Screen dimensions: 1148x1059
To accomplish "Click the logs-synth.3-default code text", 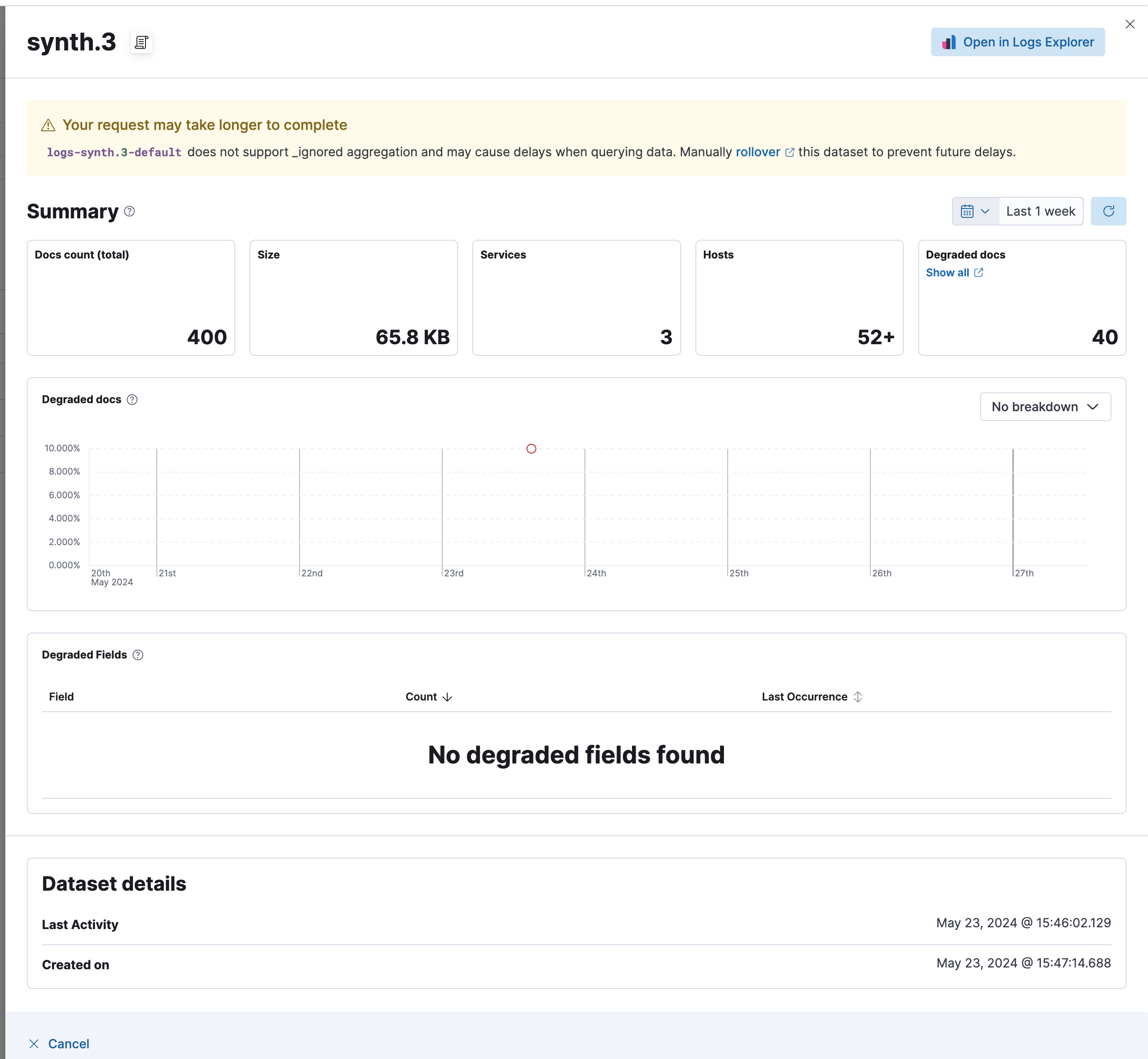I will (114, 152).
